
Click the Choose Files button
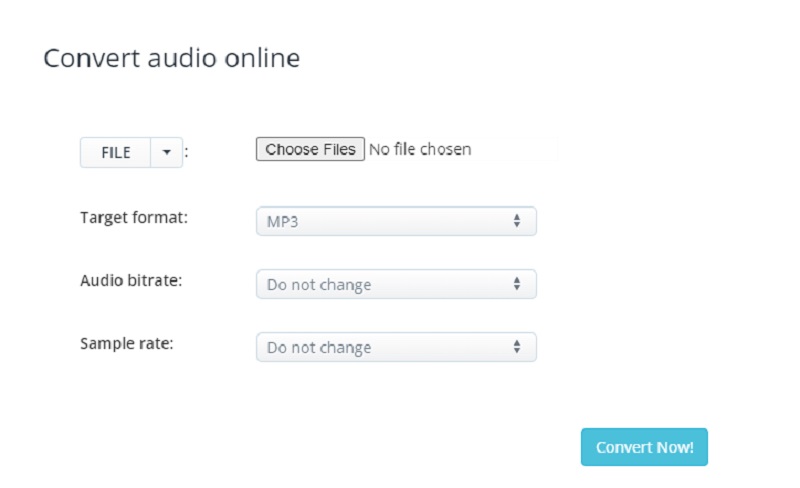click(310, 149)
